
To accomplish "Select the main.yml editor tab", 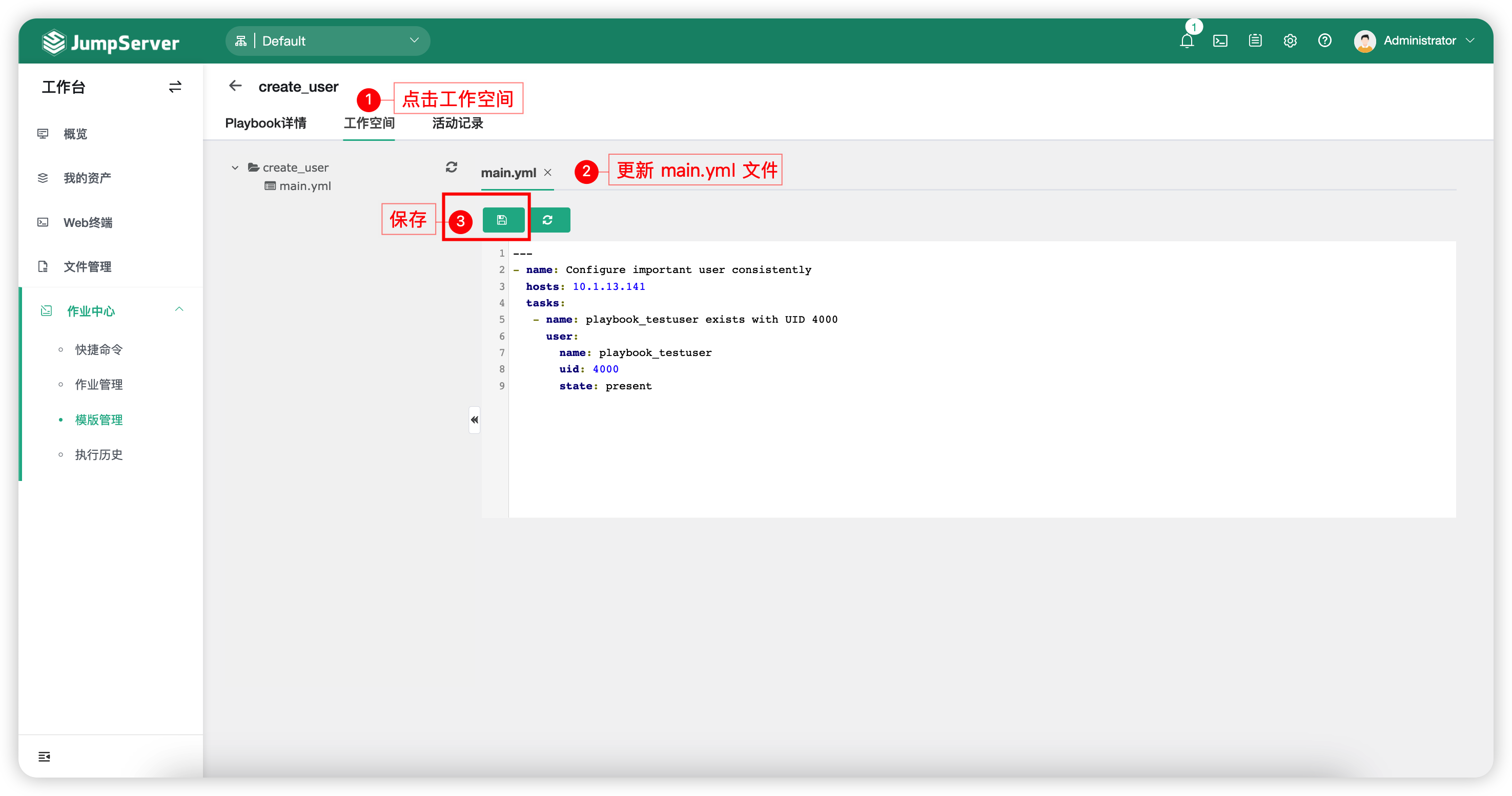I will pos(508,173).
